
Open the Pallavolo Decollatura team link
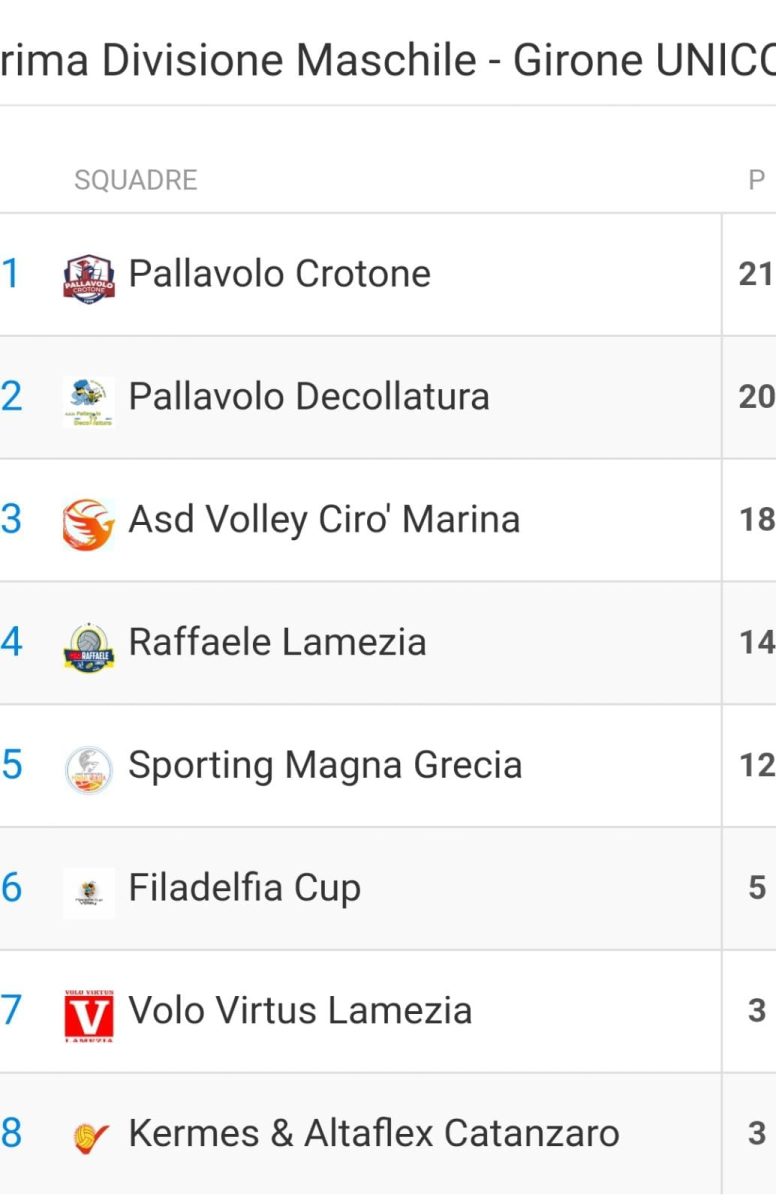(309, 397)
